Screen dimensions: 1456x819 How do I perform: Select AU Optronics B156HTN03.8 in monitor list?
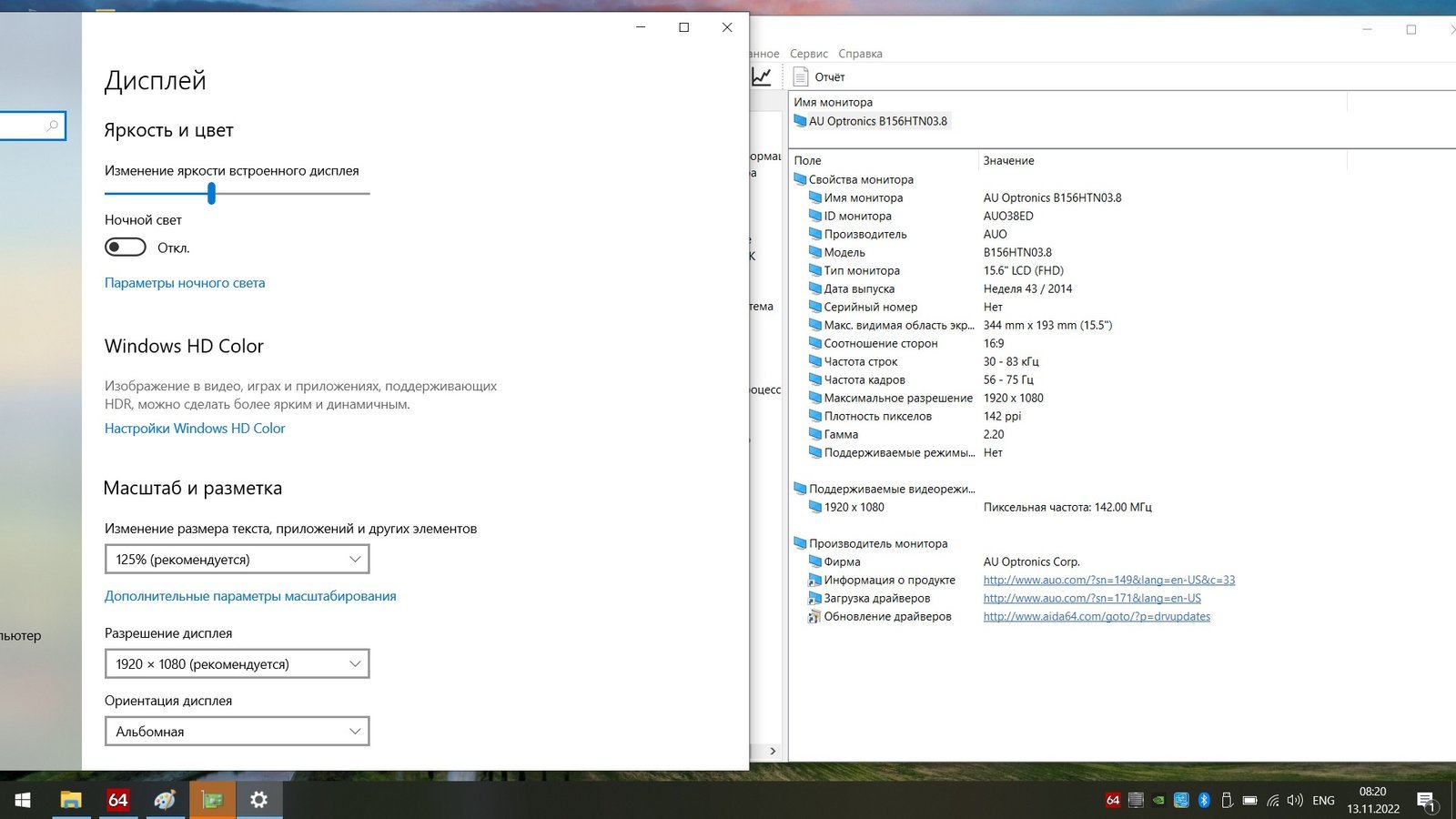(871, 121)
